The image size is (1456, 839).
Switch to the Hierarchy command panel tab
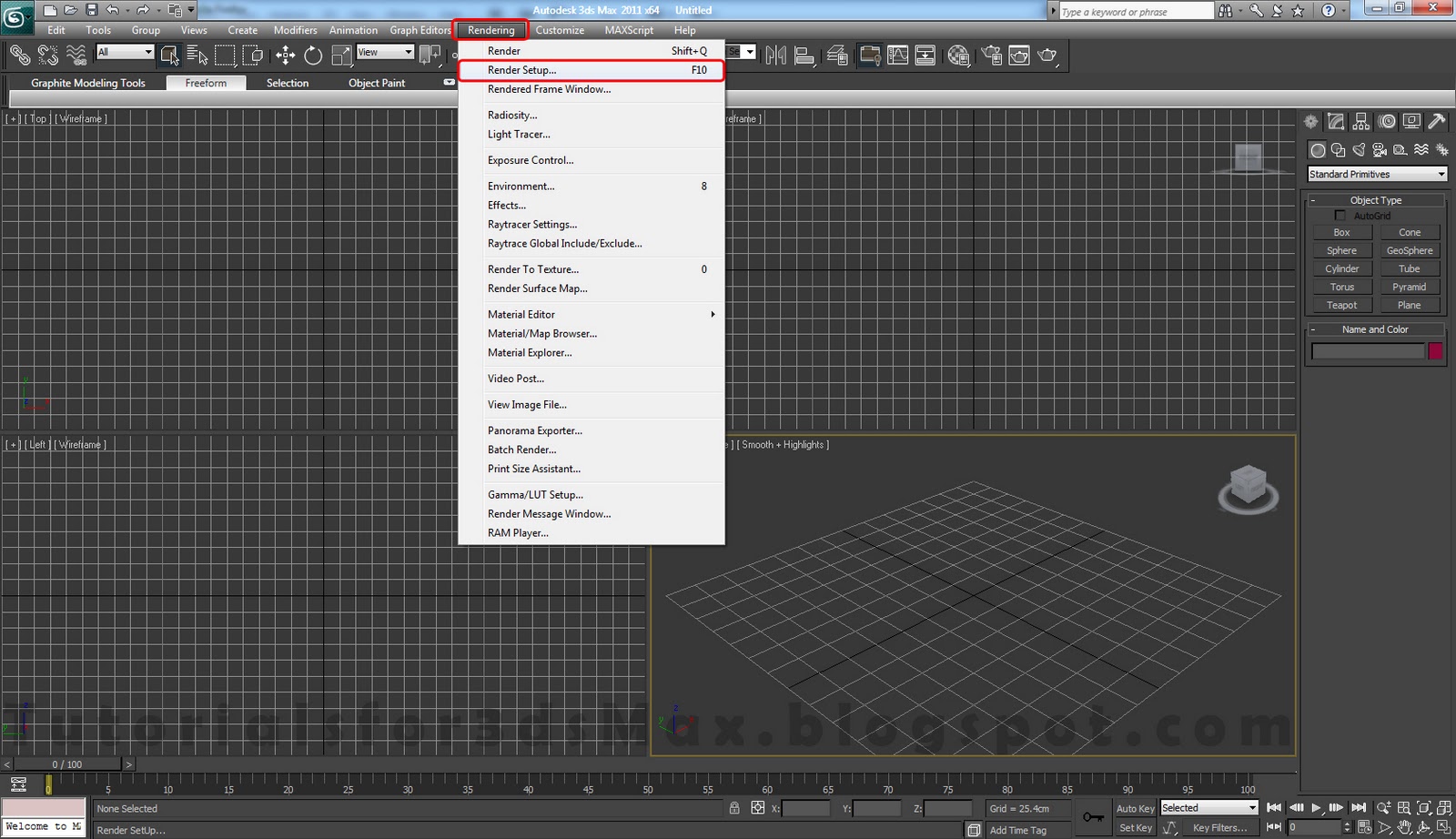(x=1361, y=121)
